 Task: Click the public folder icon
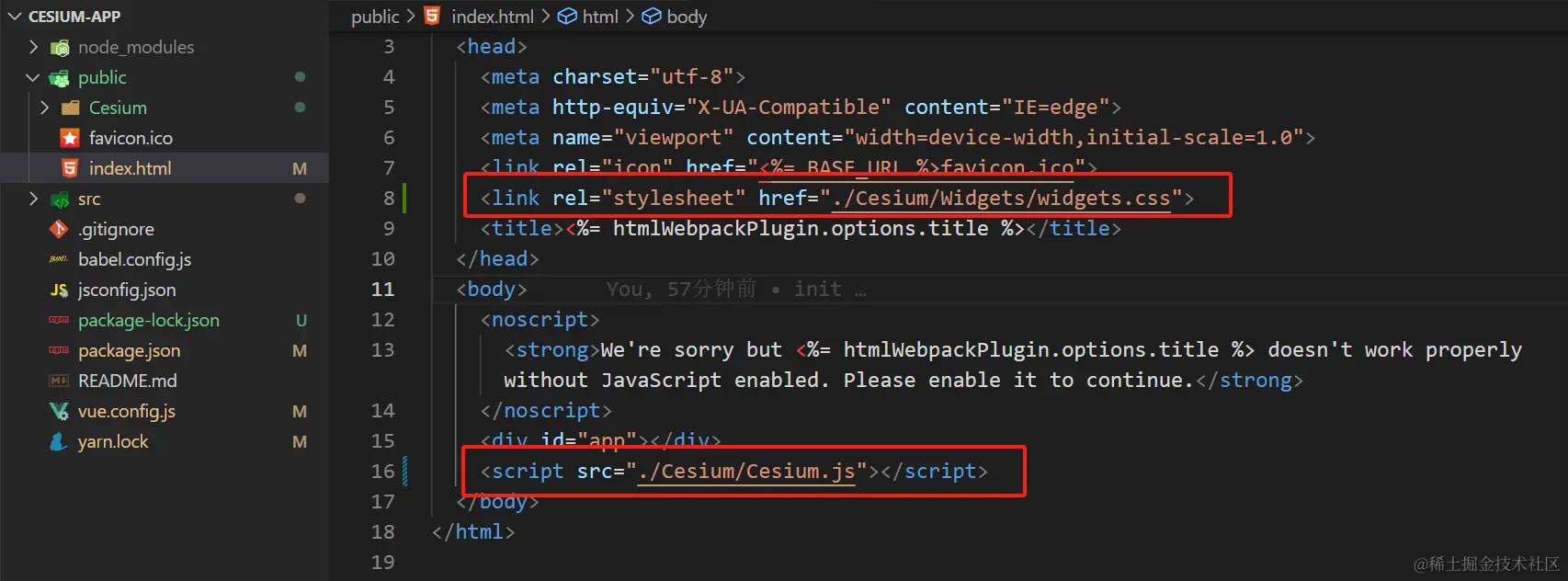(x=60, y=78)
